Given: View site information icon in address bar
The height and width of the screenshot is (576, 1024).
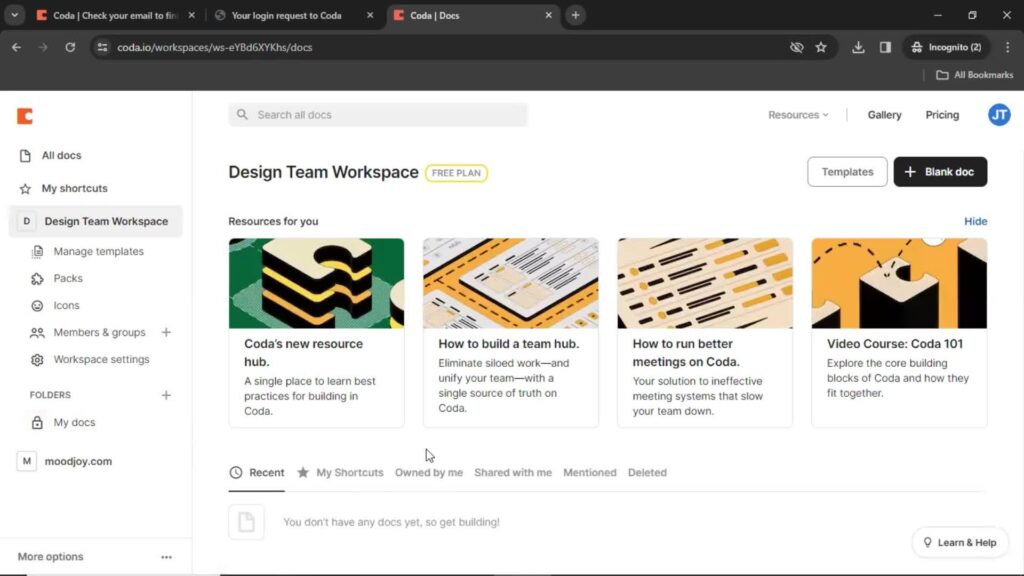Looking at the screenshot, I should coord(102,48).
